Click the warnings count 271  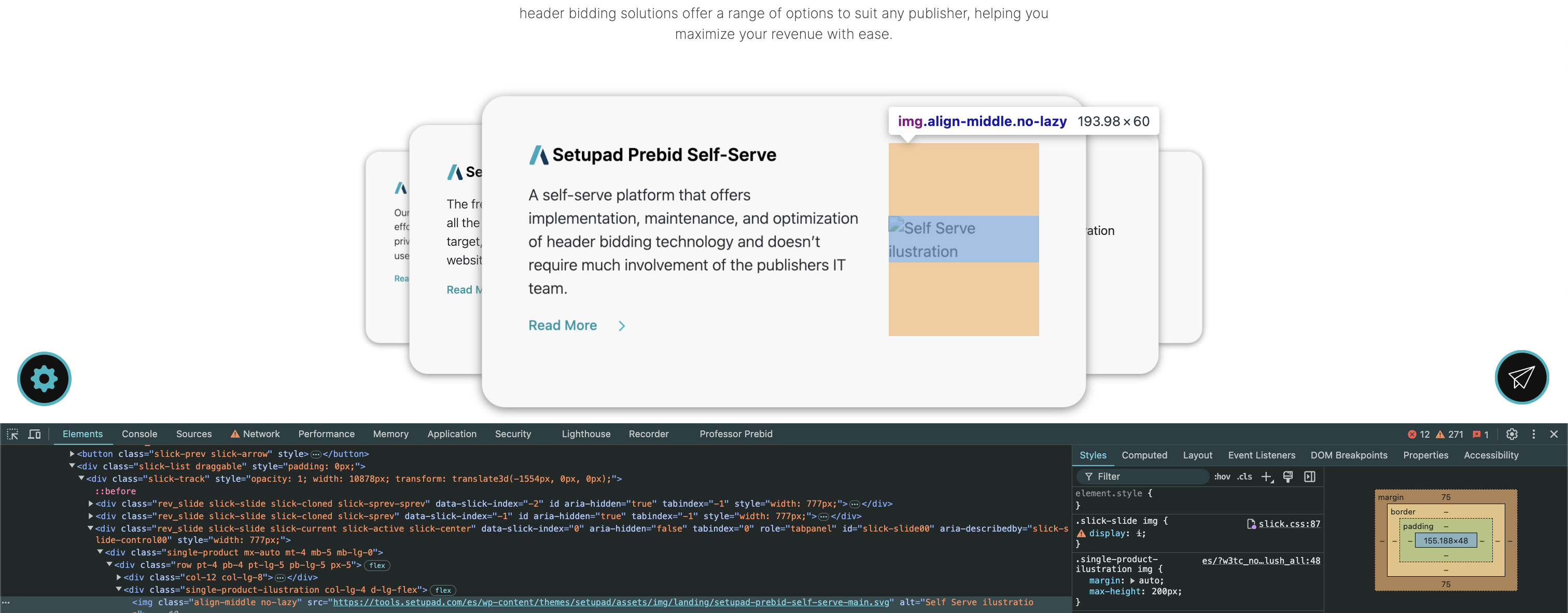point(1449,435)
